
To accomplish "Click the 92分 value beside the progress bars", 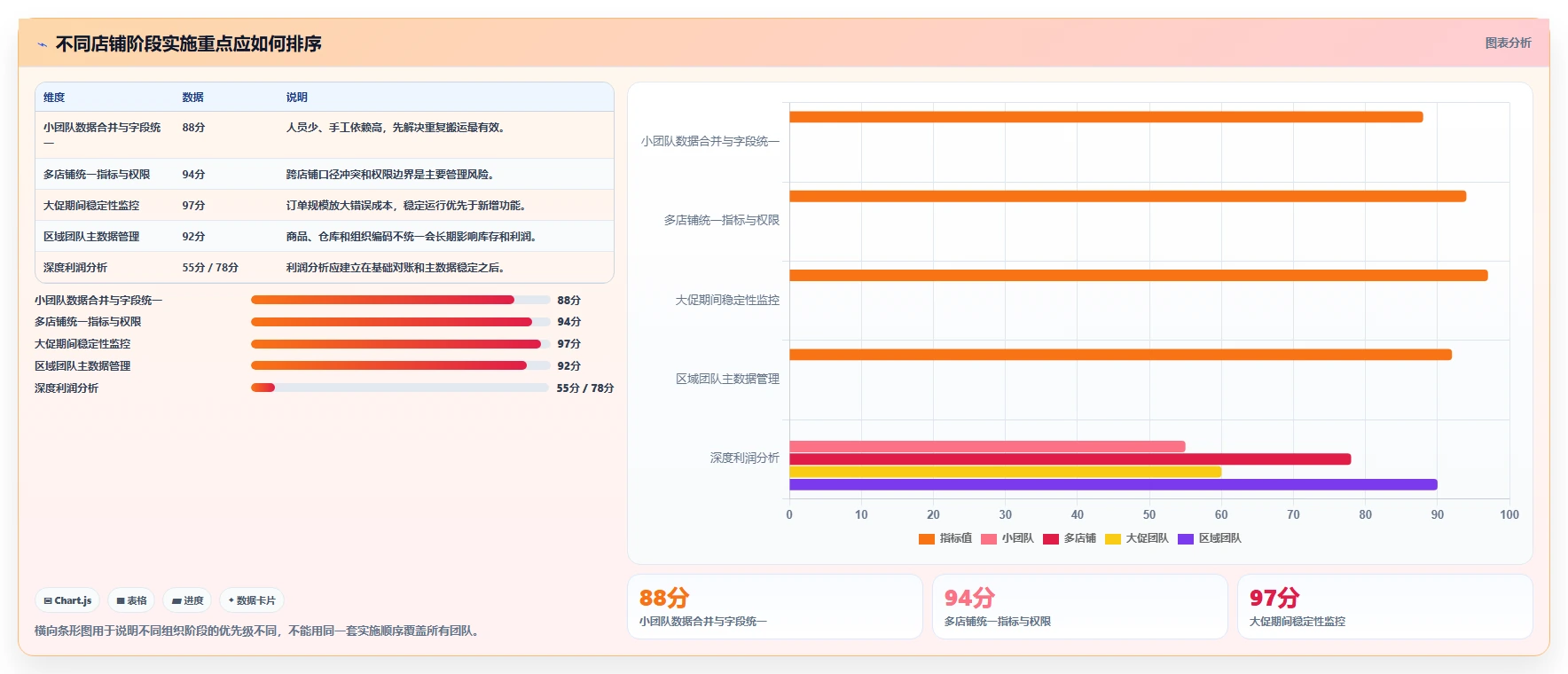I will click(568, 365).
